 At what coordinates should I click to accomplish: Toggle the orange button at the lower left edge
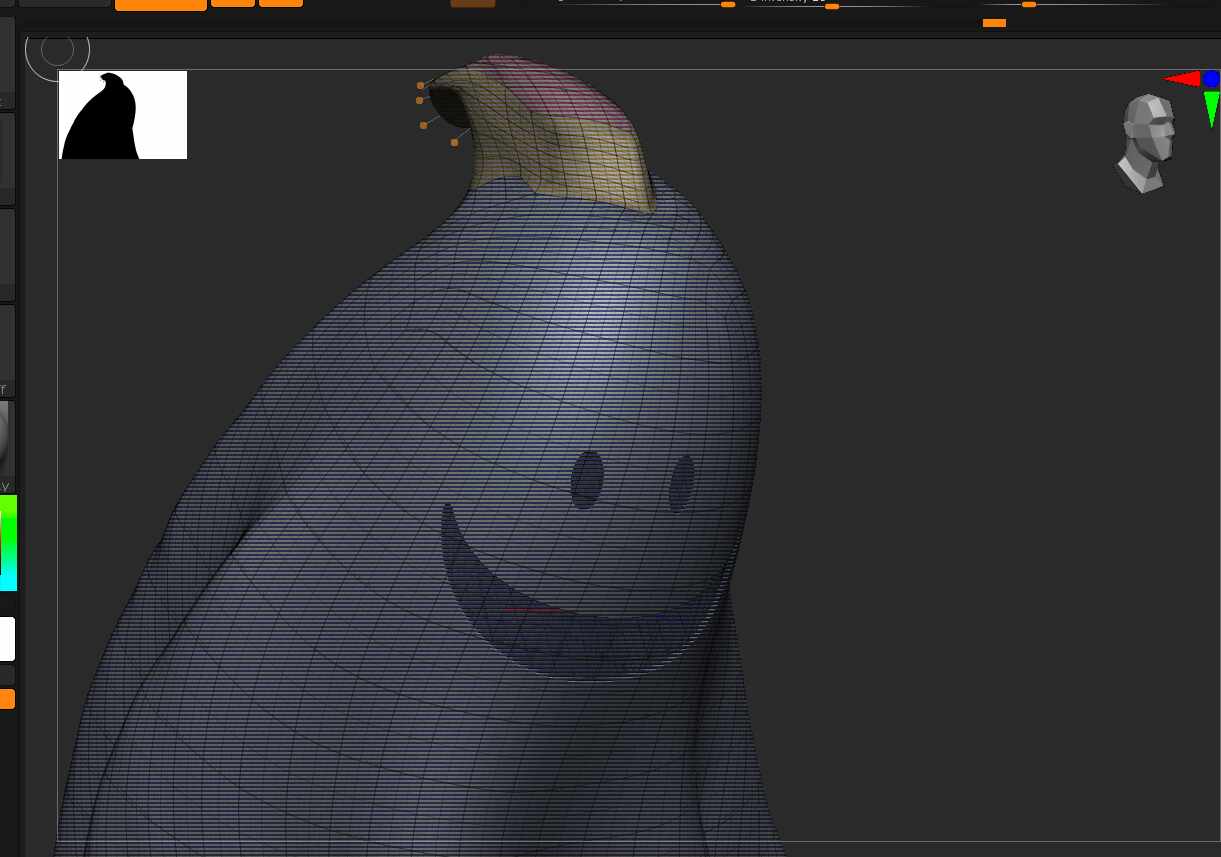point(6,699)
